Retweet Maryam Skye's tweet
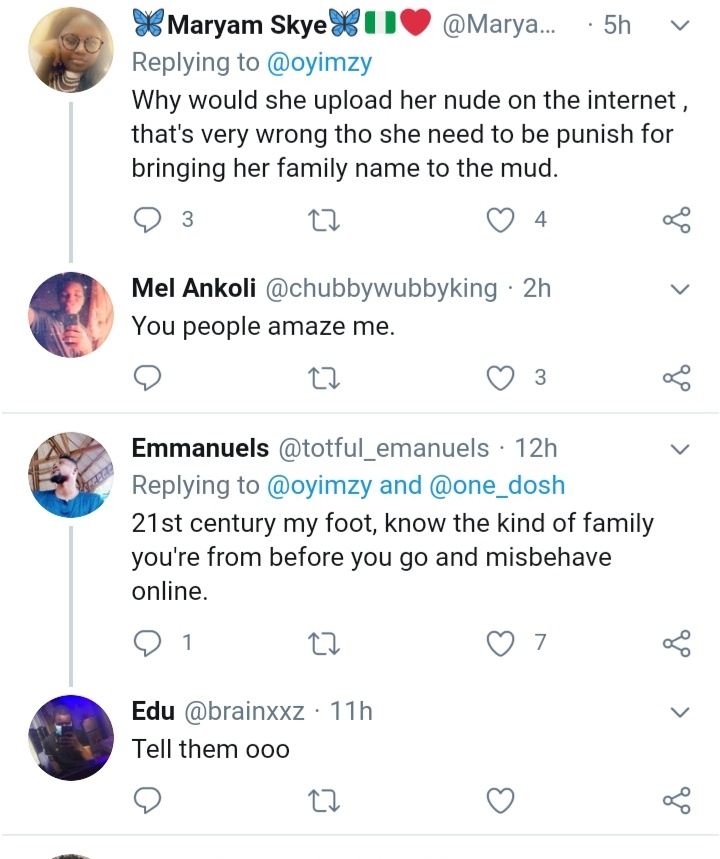 pos(325,219)
